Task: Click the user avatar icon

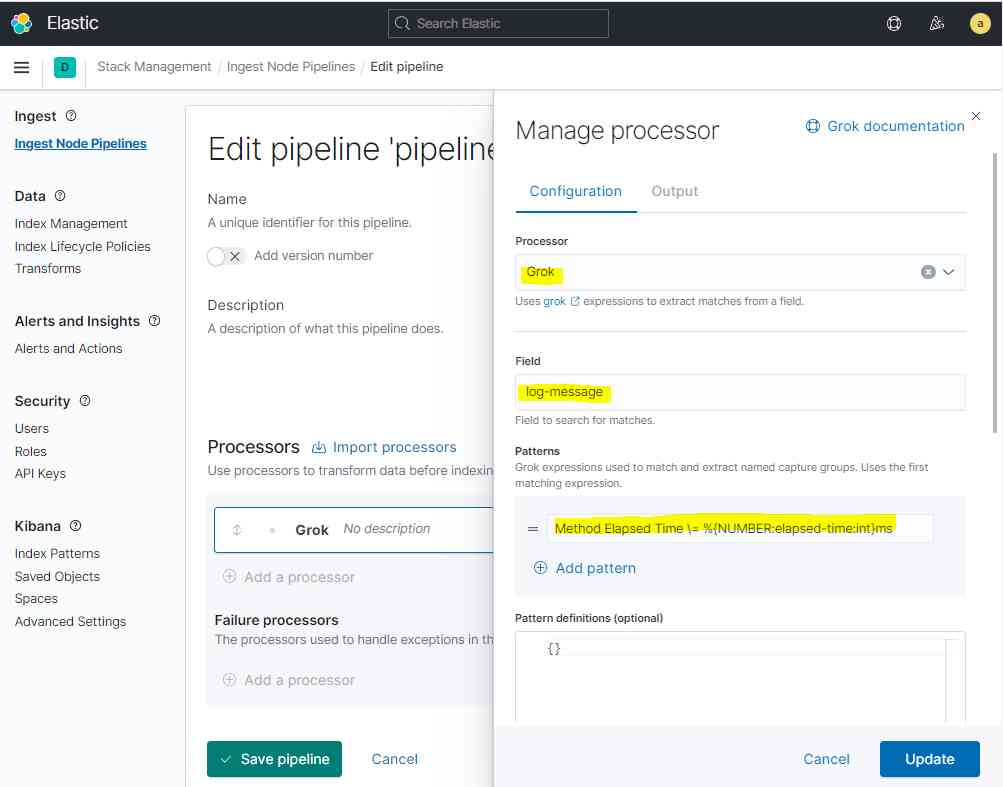Action: point(979,24)
